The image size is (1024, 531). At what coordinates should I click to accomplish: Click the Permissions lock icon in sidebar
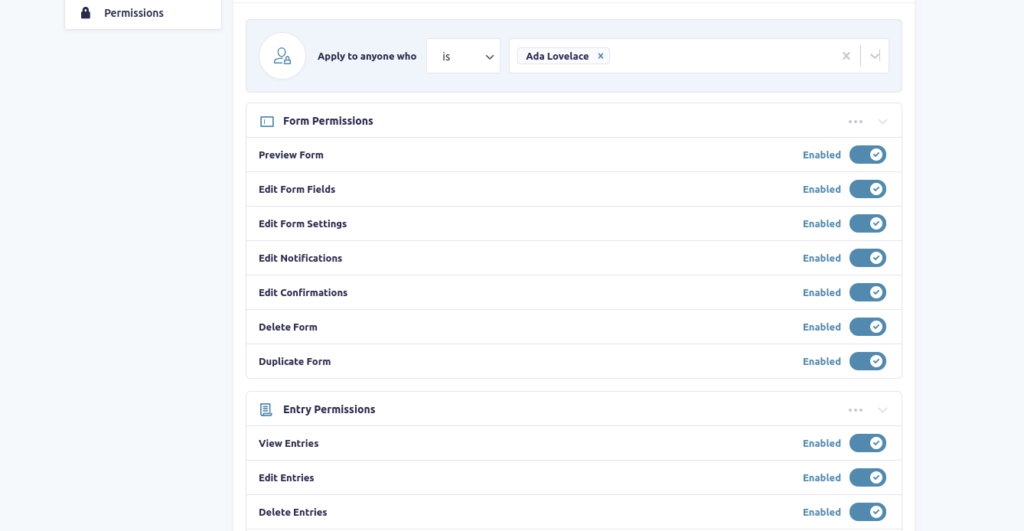click(86, 12)
